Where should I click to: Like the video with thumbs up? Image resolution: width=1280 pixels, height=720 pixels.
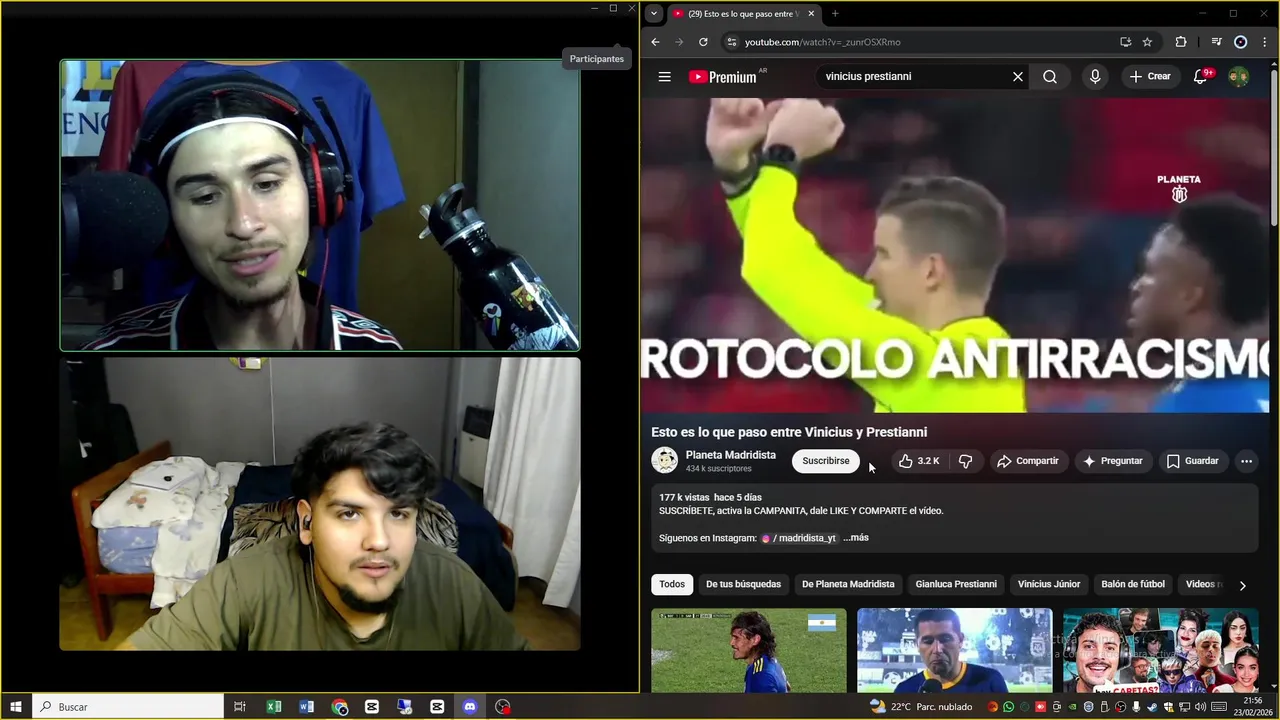(918, 461)
